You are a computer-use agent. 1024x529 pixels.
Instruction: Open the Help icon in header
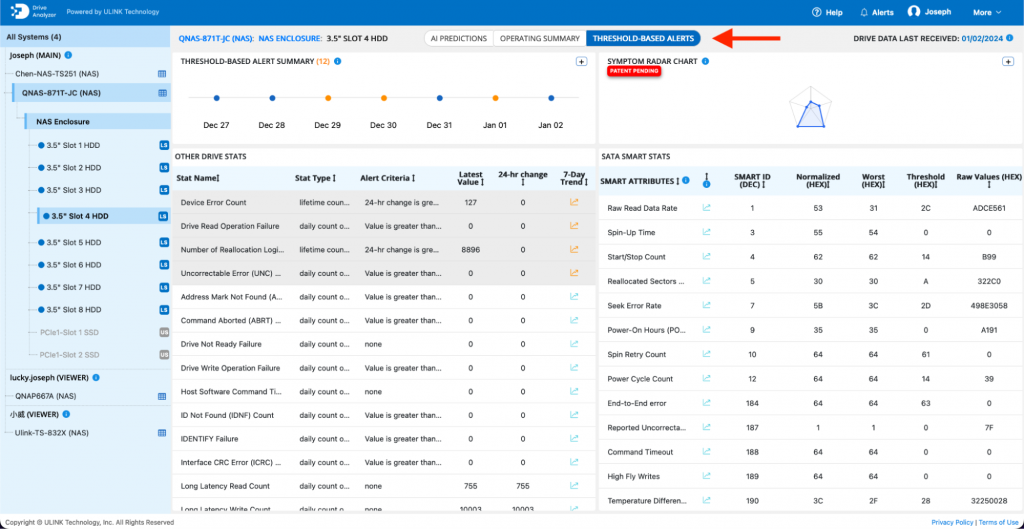coord(816,12)
